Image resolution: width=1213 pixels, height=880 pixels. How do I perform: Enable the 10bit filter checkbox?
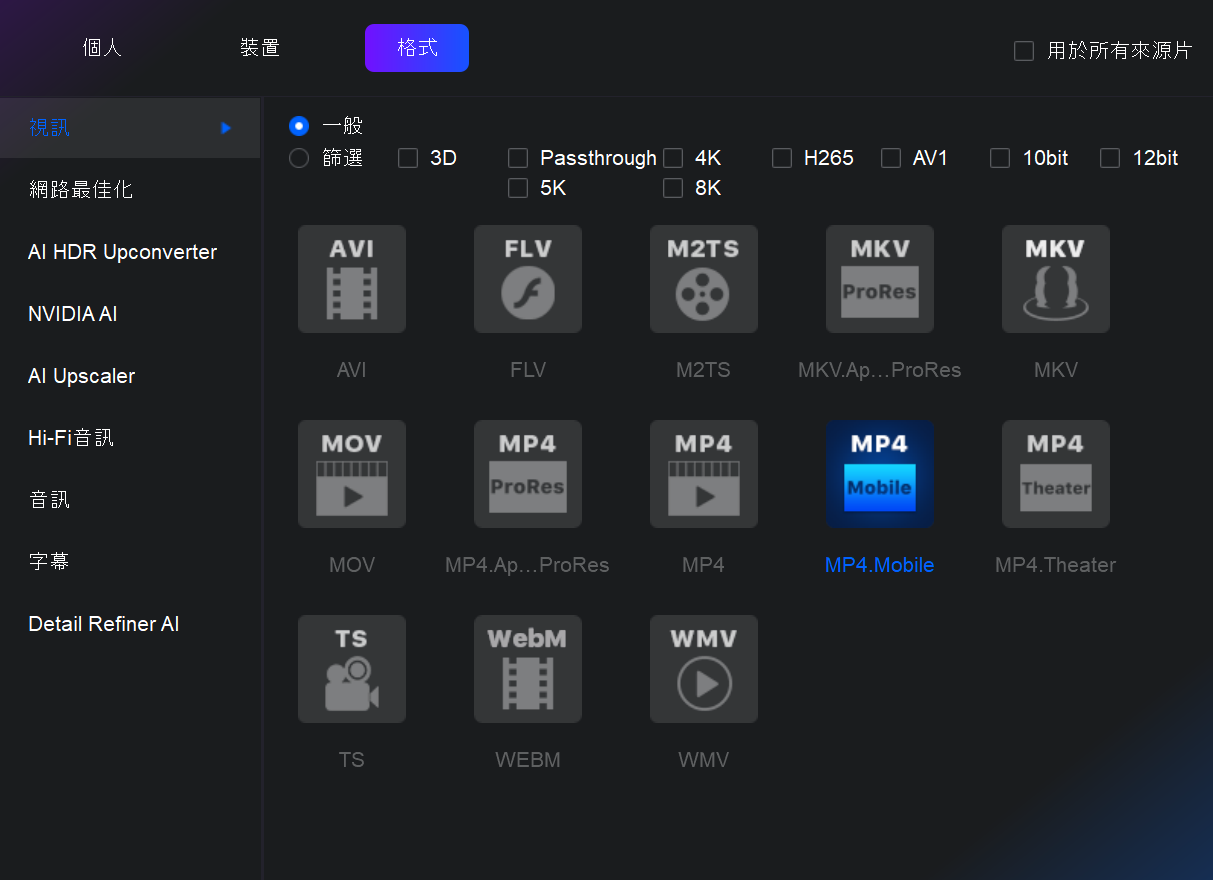coord(1000,158)
